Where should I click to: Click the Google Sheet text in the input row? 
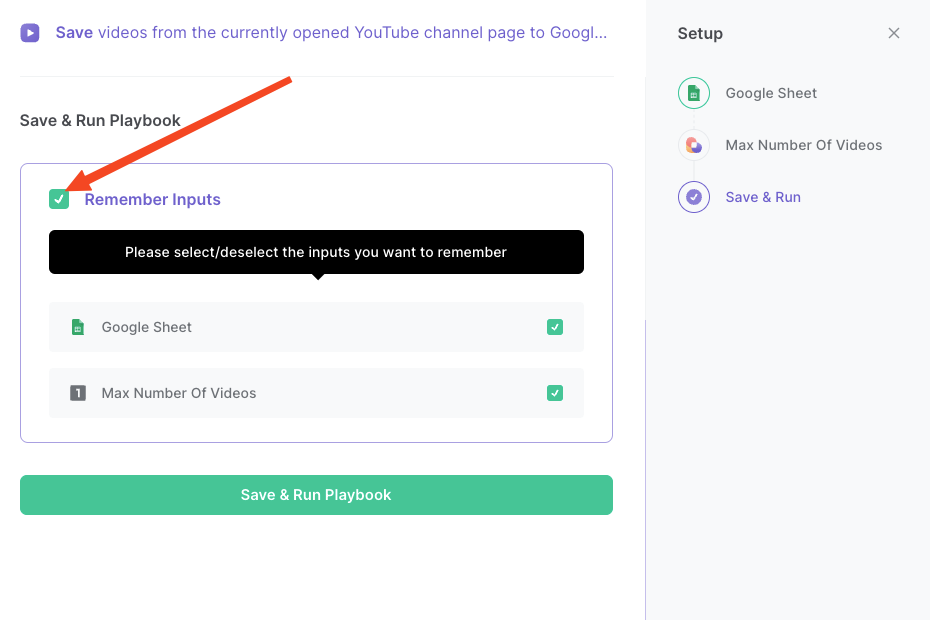146,327
